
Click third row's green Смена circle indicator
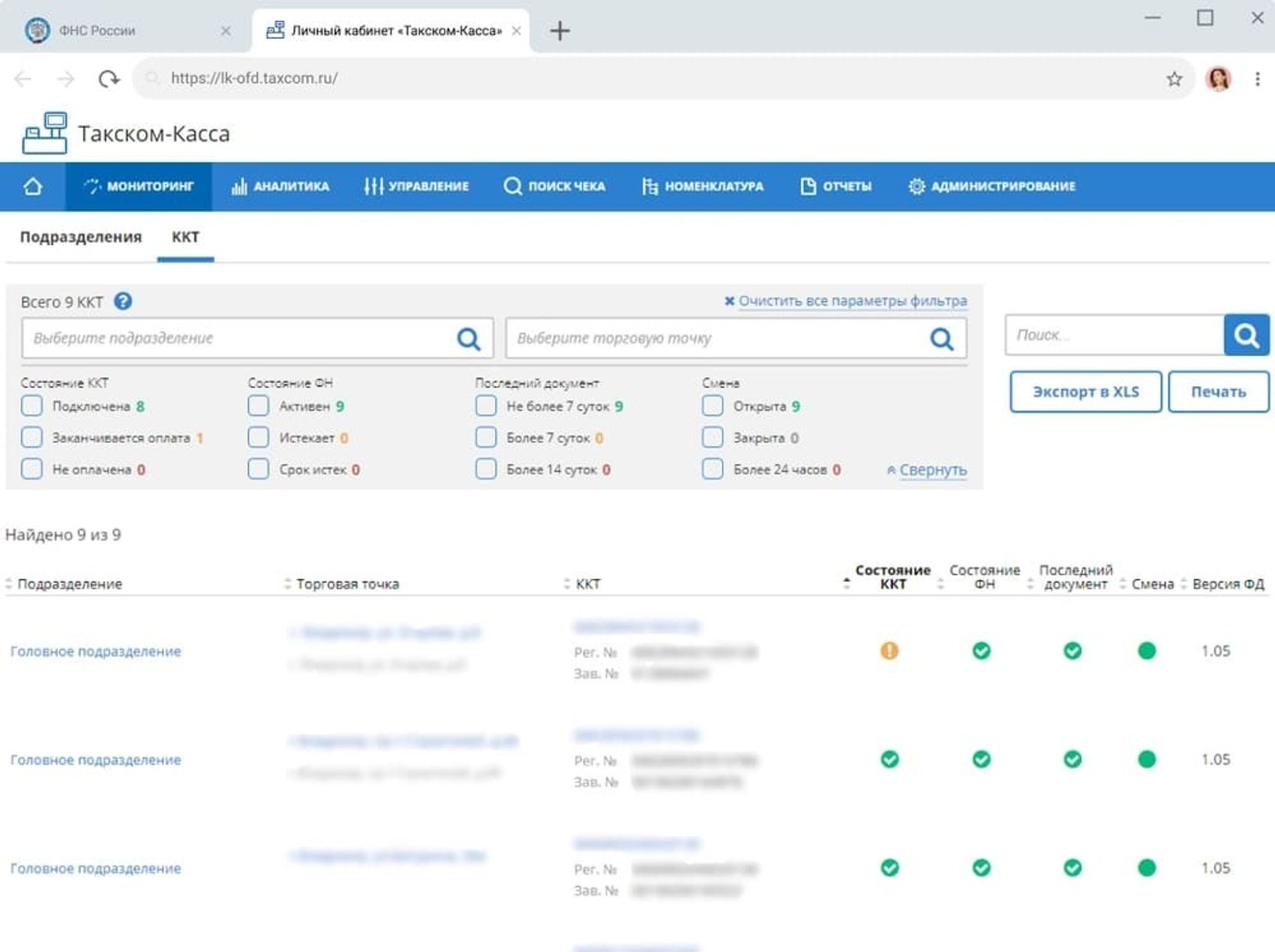(x=1147, y=868)
